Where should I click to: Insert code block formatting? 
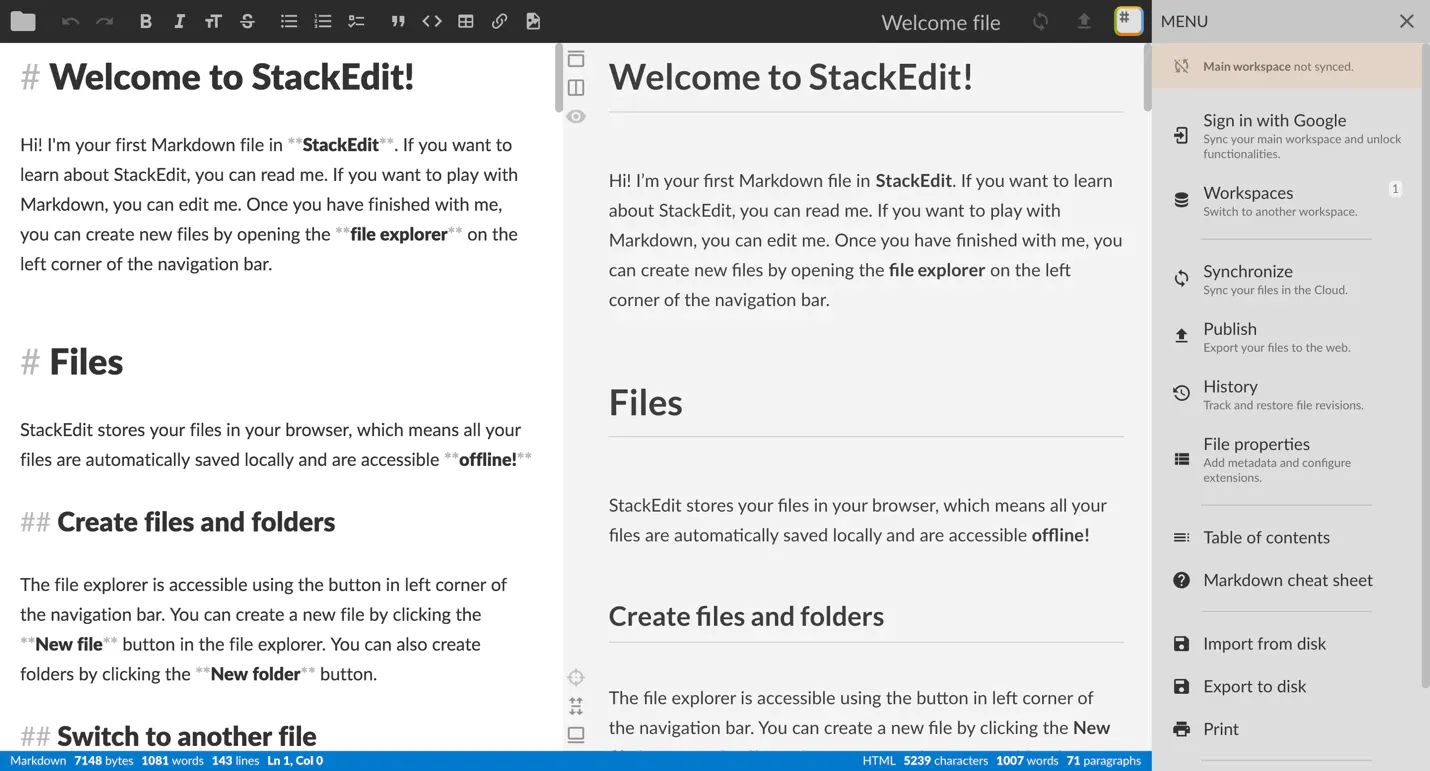tap(432, 21)
